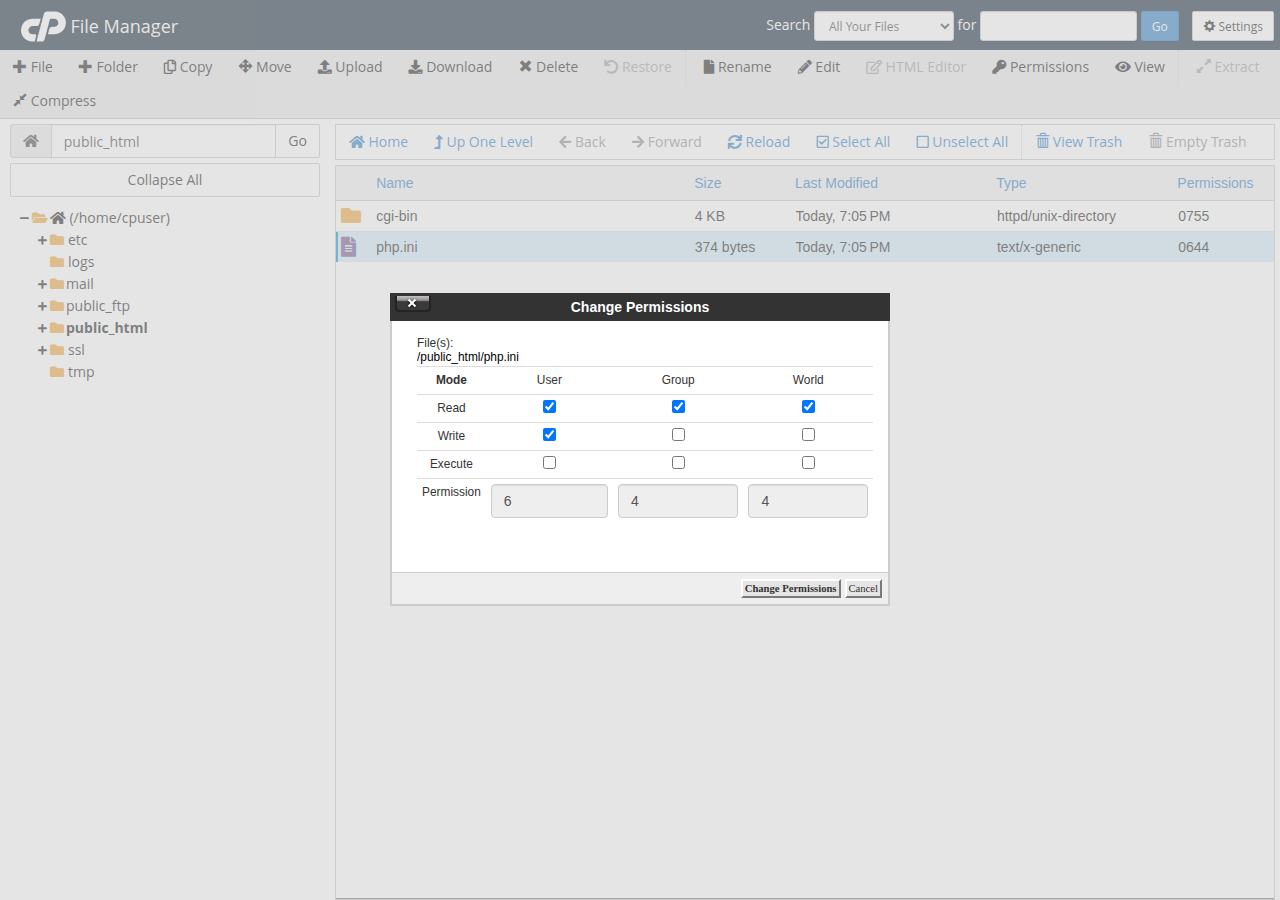Click the search text input field

coord(1058,26)
